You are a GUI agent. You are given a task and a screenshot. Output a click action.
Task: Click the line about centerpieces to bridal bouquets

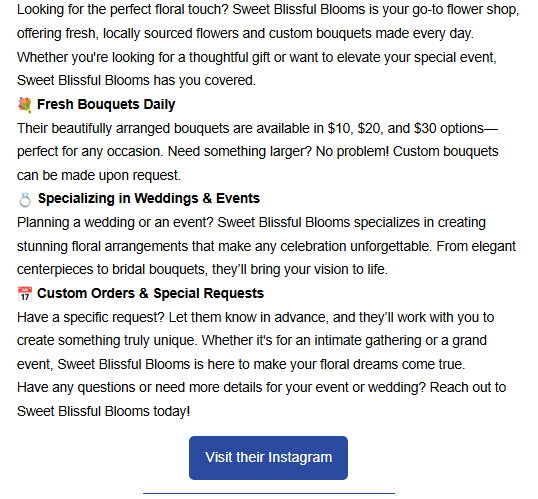tap(202, 269)
